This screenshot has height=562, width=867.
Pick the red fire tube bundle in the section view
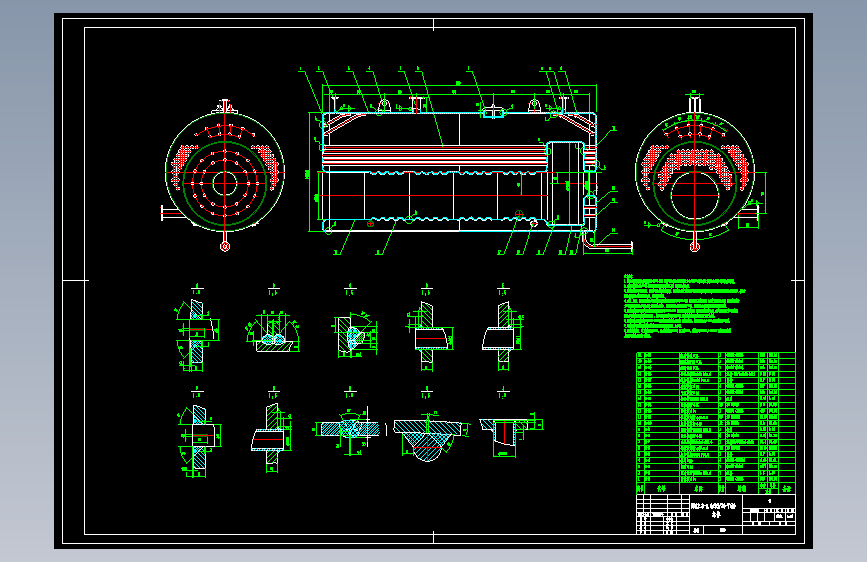435,155
